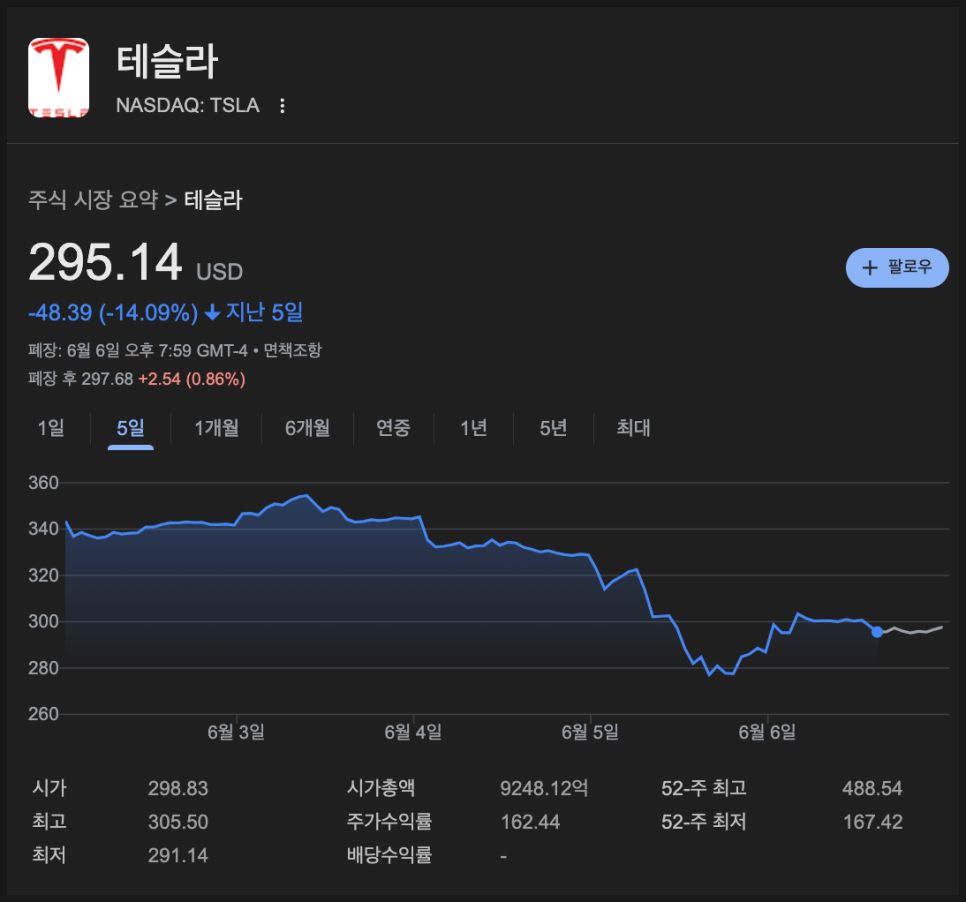Viewport: 966px width, 902px height.
Task: Click the 팔로우 follow button
Action: click(897, 267)
